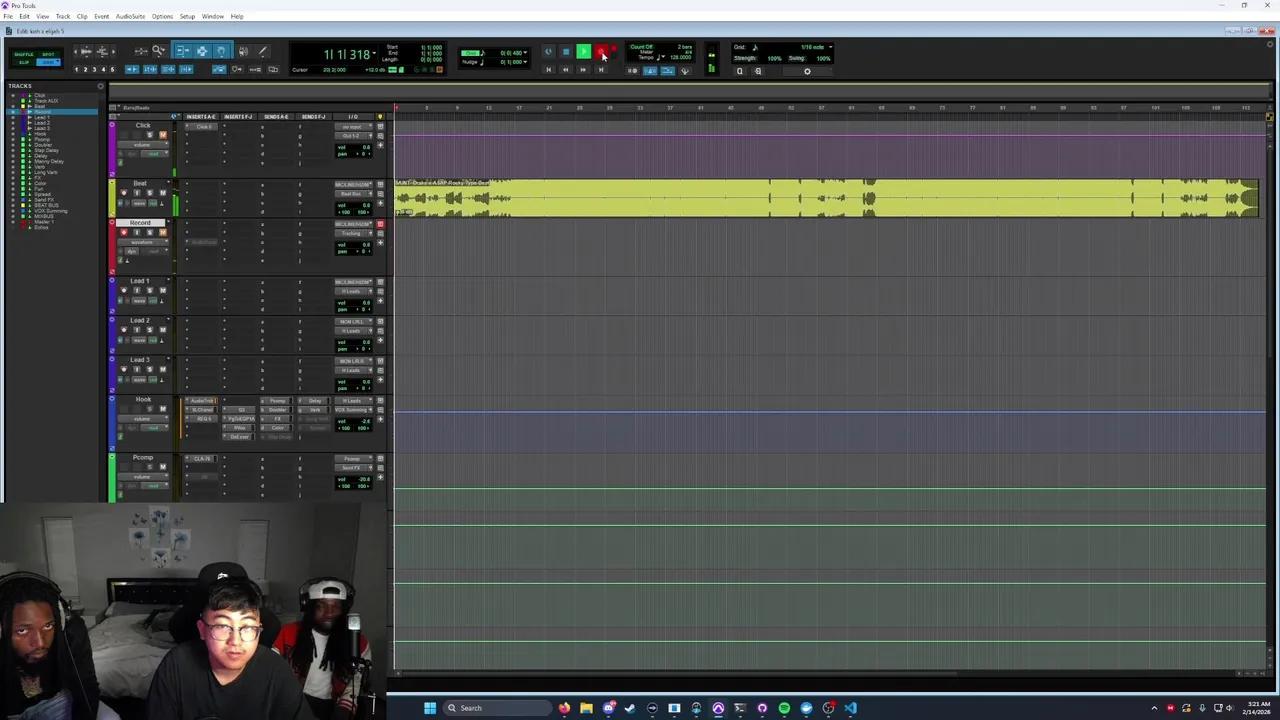The width and height of the screenshot is (1280, 720).
Task: Open the Track menu
Action: point(63,16)
